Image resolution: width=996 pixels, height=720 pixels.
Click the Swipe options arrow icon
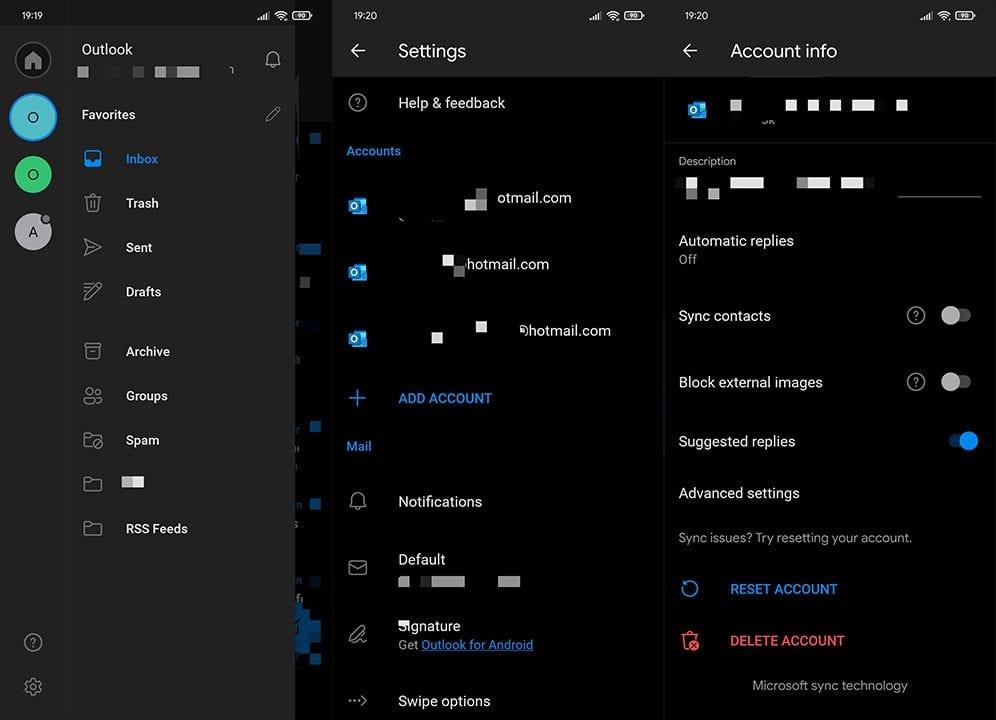click(x=358, y=700)
